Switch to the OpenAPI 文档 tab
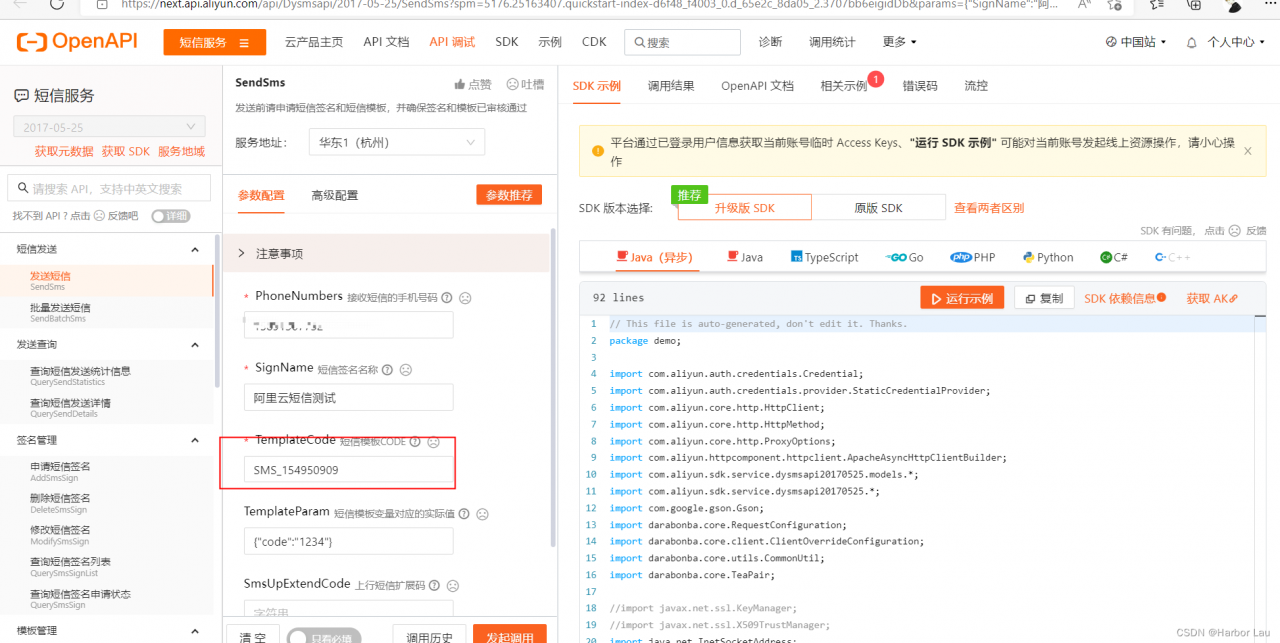This screenshot has height=643, width=1280. click(x=757, y=86)
